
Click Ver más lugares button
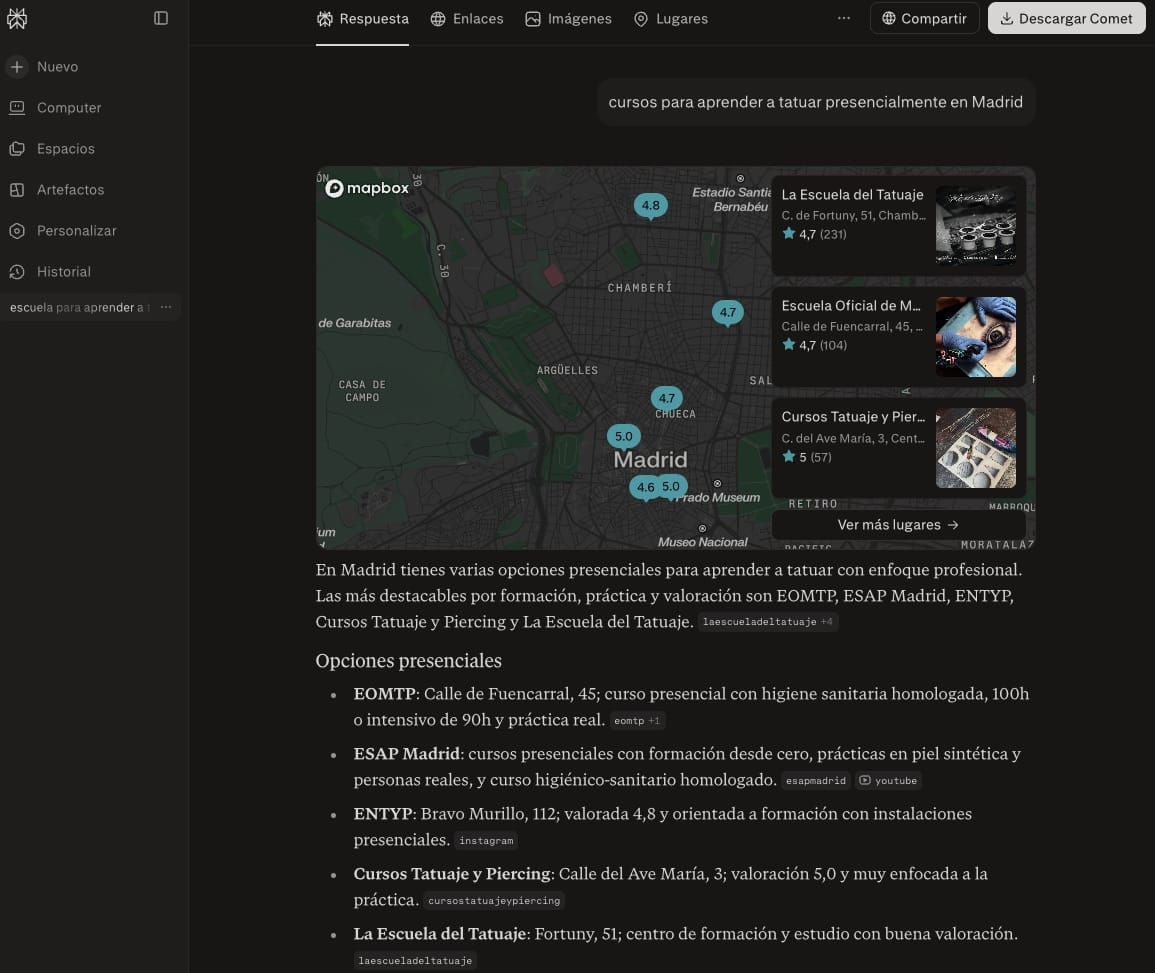click(898, 525)
